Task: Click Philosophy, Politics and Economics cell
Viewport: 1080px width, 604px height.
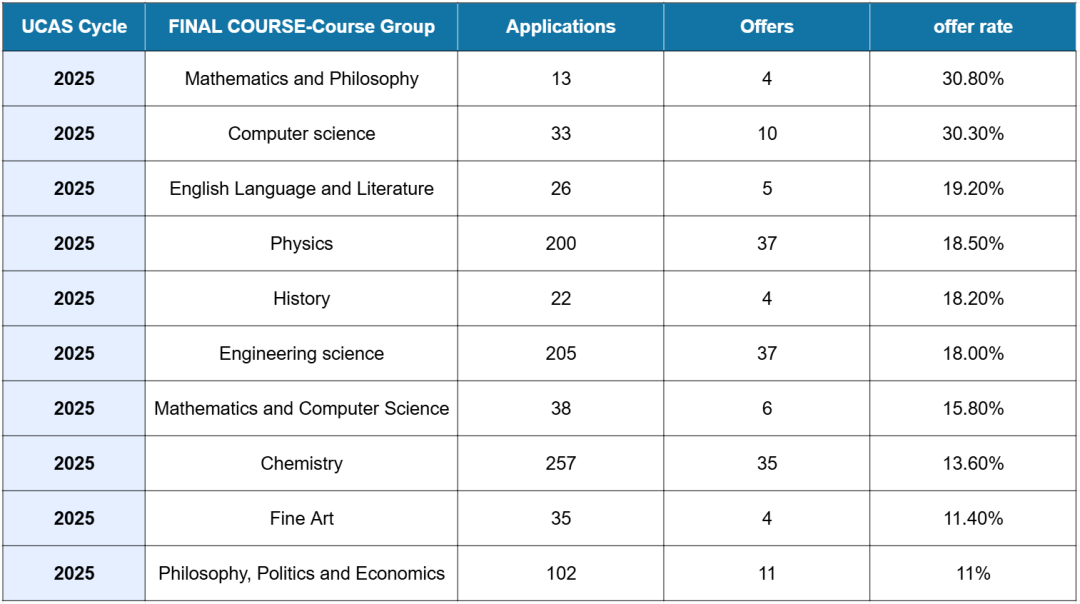Action: point(301,574)
